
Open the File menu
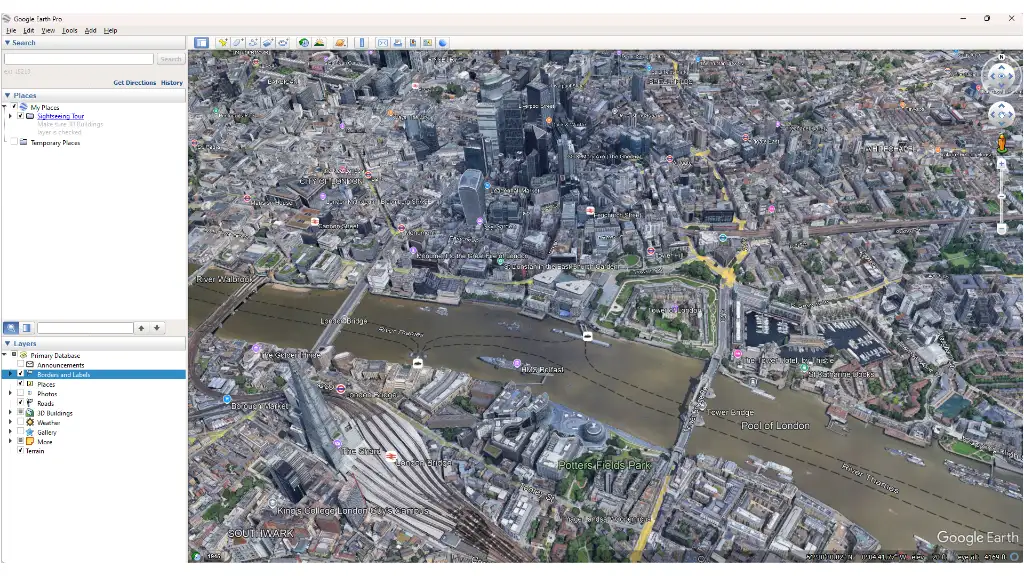11,30
